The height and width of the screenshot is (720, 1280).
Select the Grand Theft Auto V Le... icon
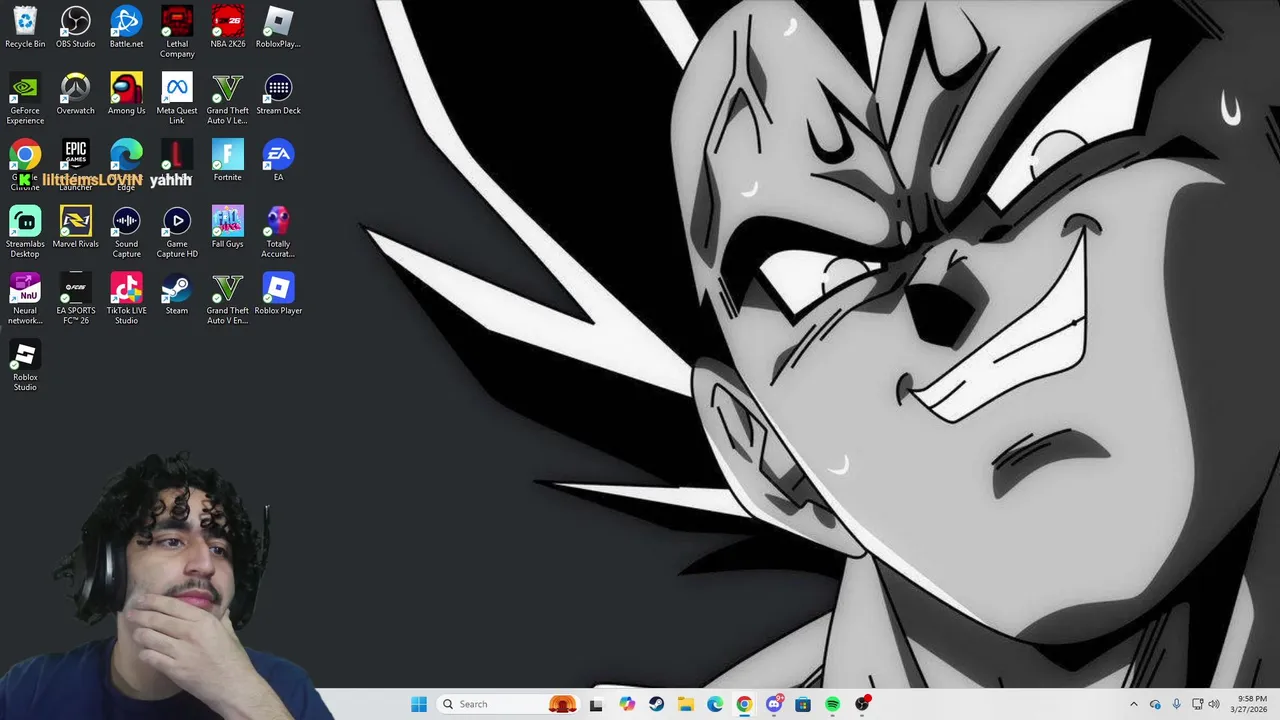click(228, 99)
